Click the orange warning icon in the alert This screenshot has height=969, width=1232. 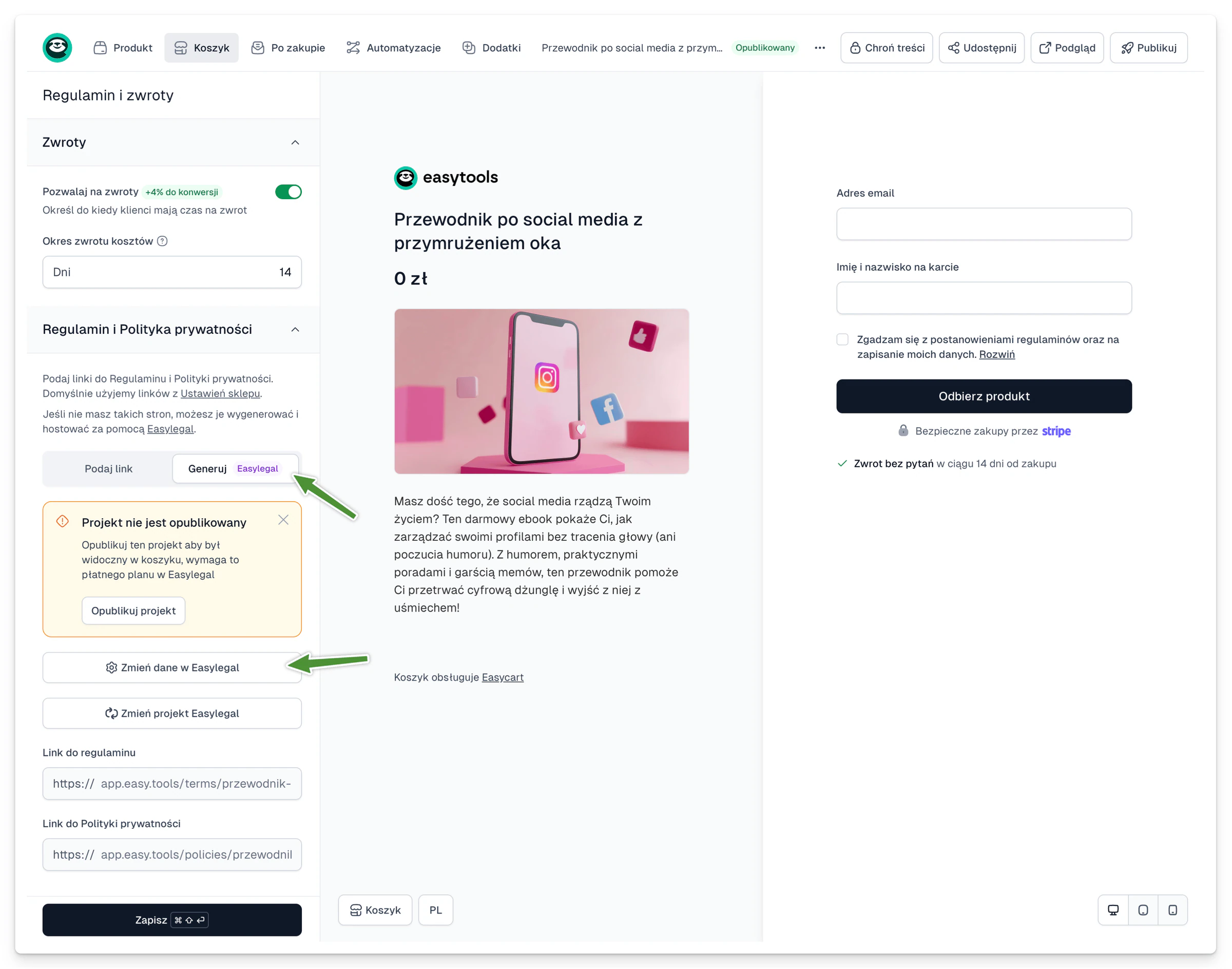click(63, 521)
